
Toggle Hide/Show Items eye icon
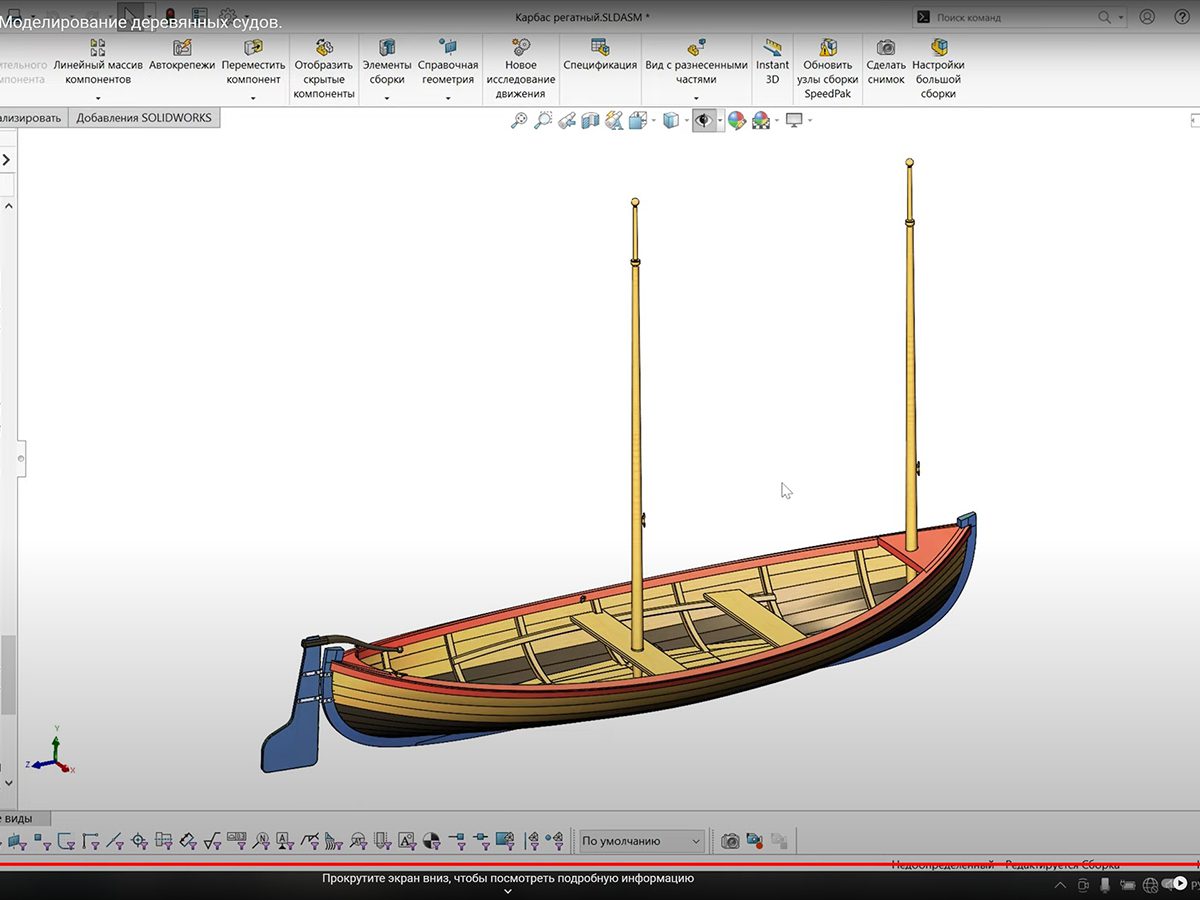[x=704, y=121]
